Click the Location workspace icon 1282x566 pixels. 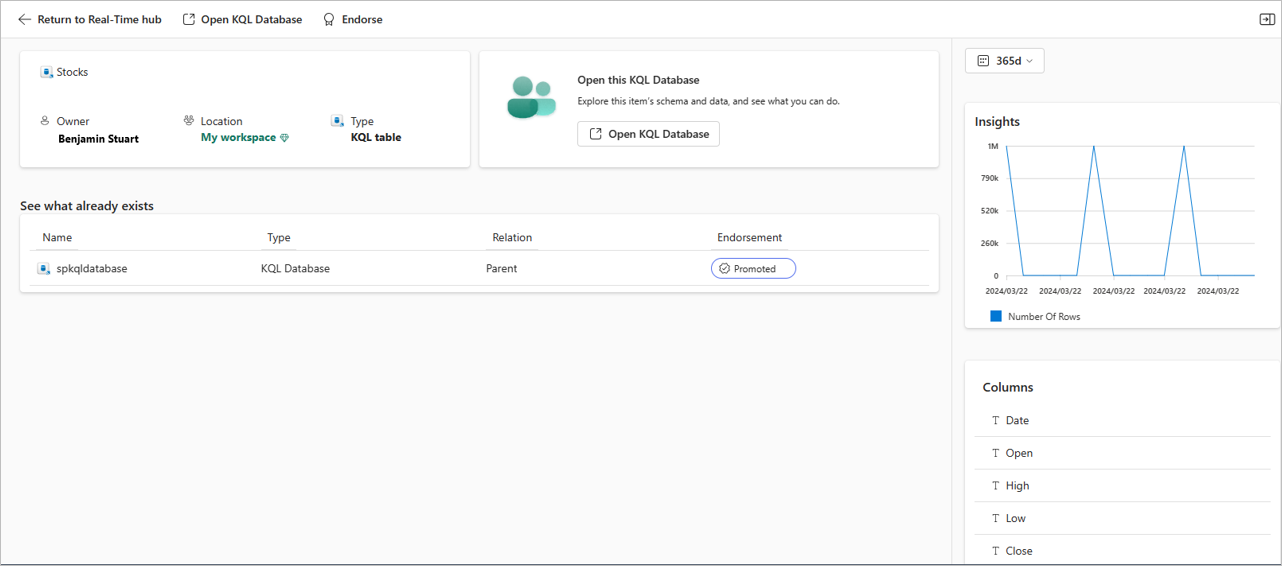pos(189,121)
